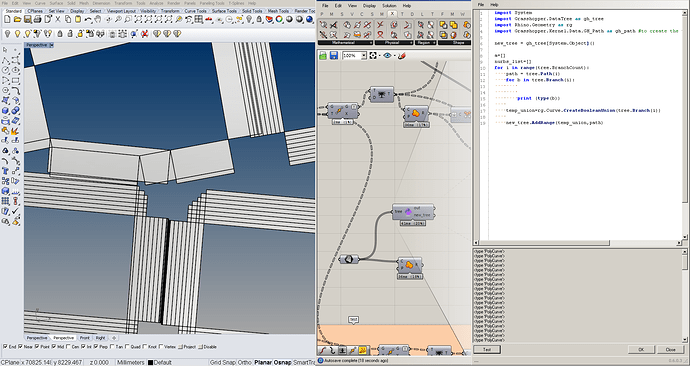Open the Grasshopper zoom percentage dropdown
Image resolution: width=690 pixels, height=366 pixels.
pos(364,55)
